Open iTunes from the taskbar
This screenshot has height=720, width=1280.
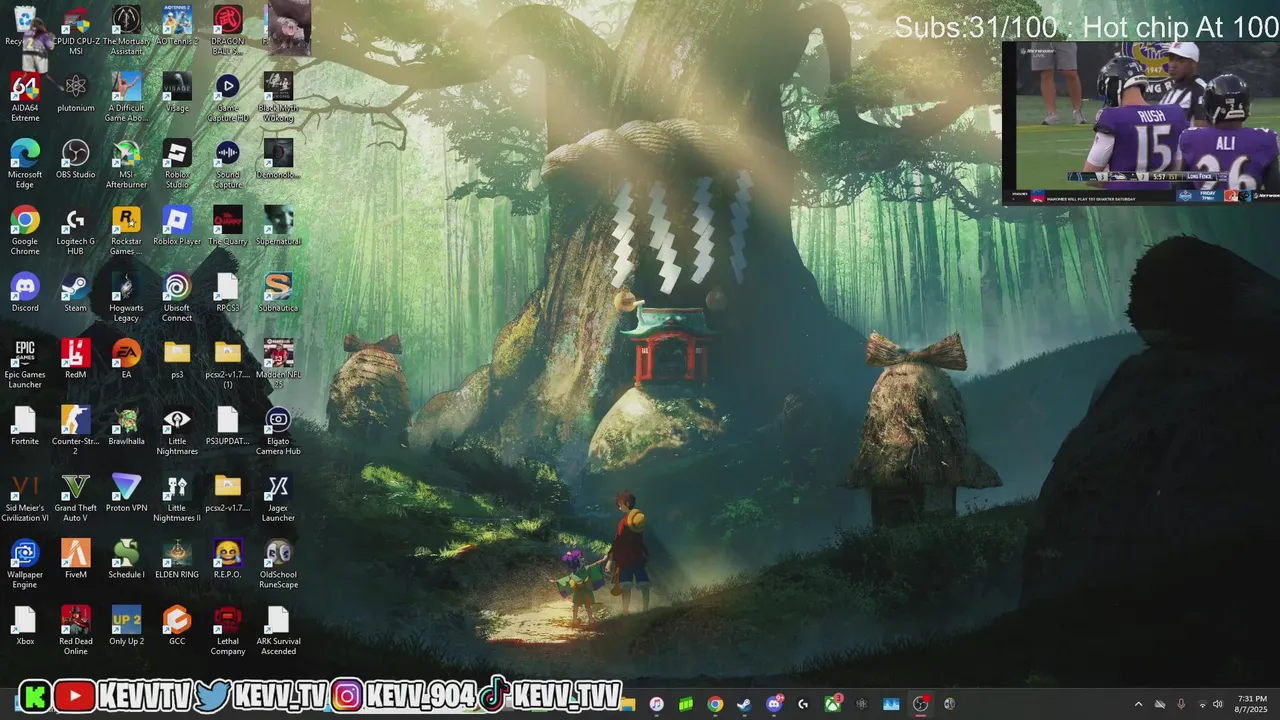pyautogui.click(x=656, y=704)
